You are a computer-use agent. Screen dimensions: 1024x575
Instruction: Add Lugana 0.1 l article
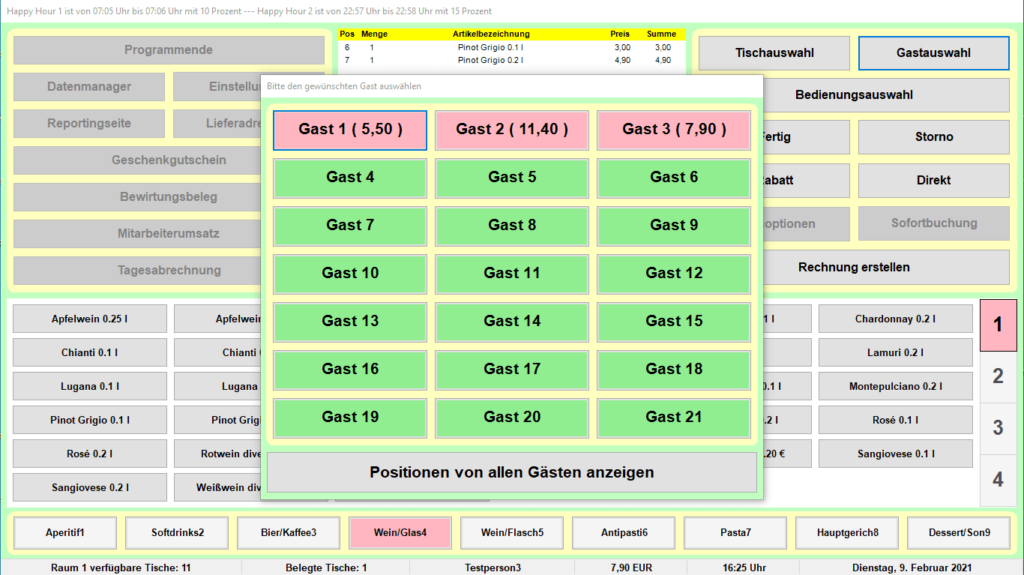(89, 386)
